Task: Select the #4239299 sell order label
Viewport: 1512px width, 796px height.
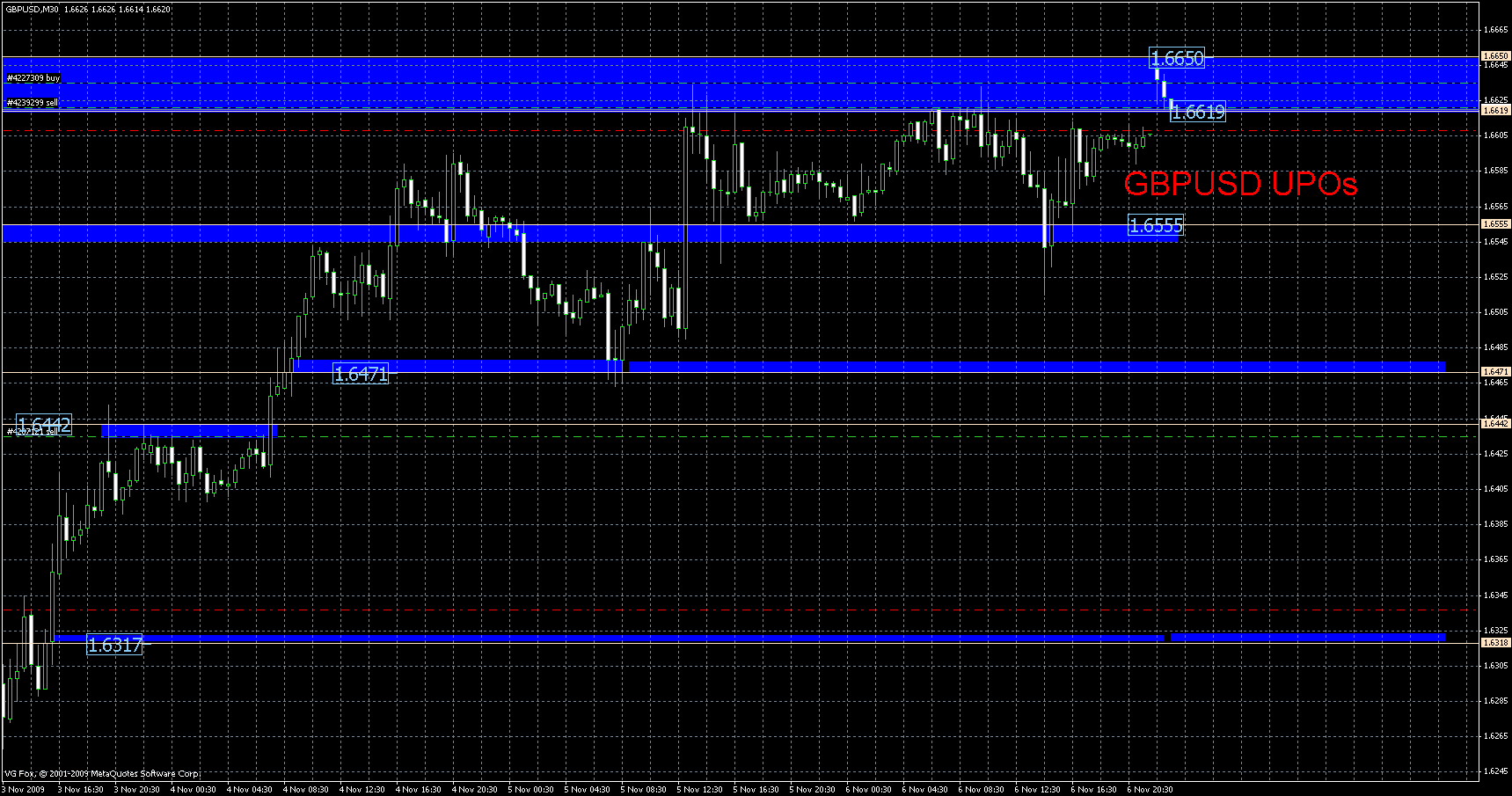Action: pos(33,103)
